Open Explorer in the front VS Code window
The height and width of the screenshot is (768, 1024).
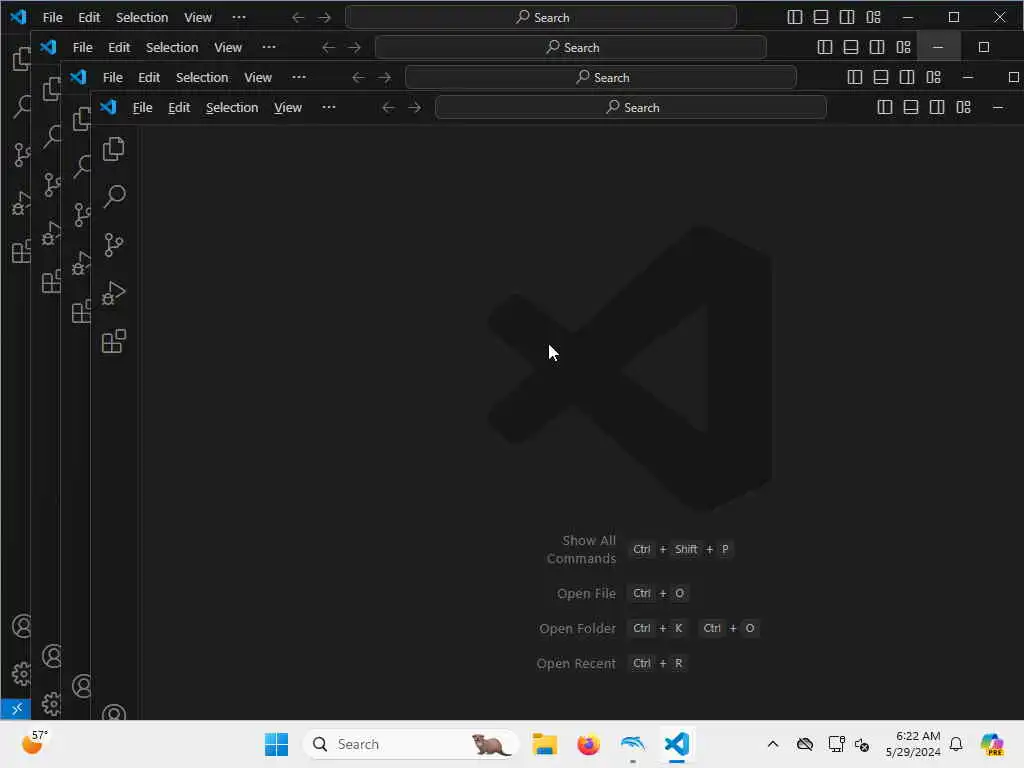[x=114, y=150]
